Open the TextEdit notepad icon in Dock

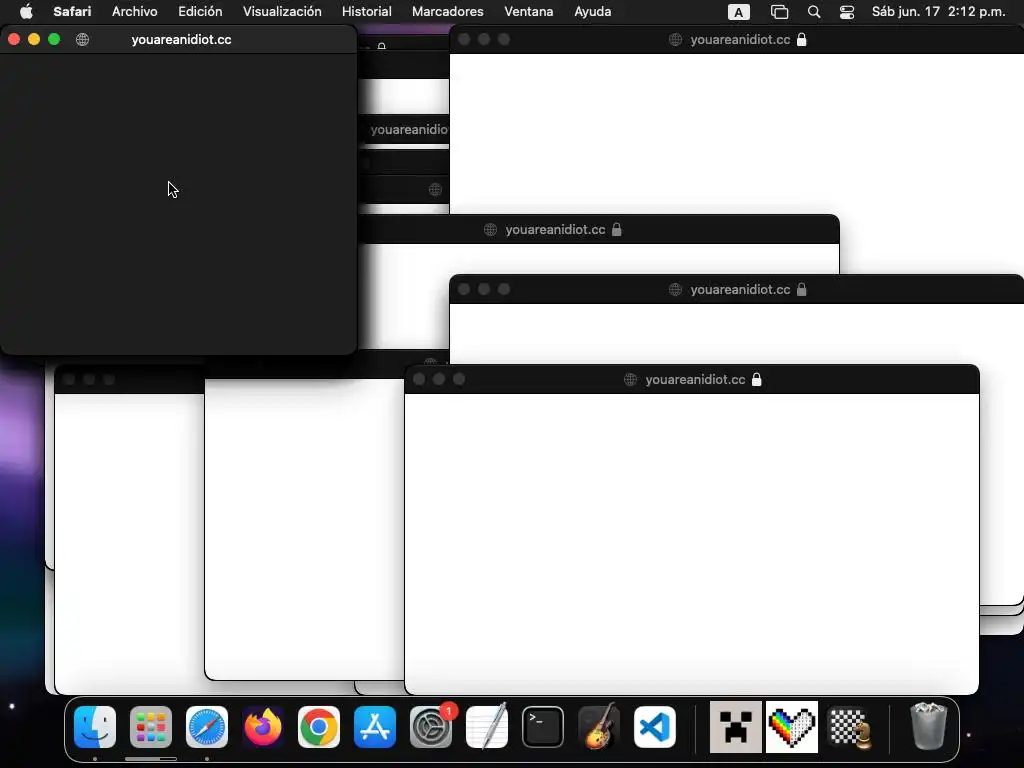tap(487, 727)
